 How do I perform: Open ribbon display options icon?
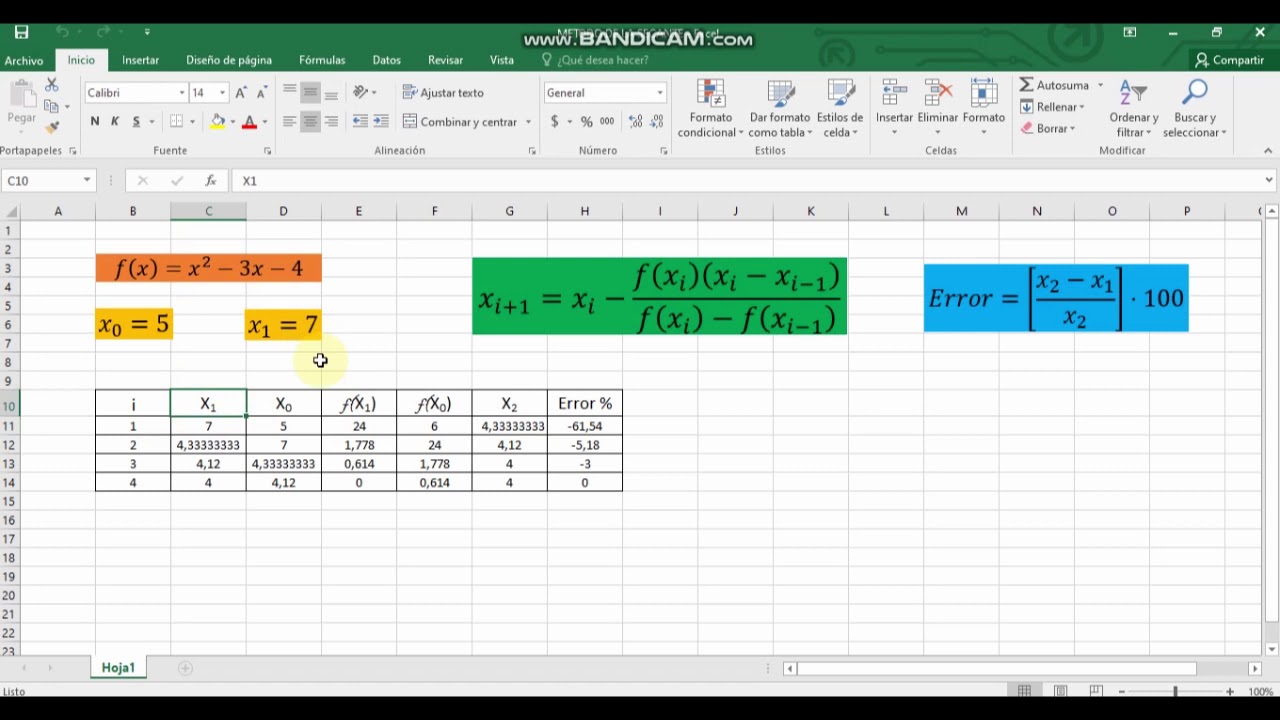coord(1130,33)
